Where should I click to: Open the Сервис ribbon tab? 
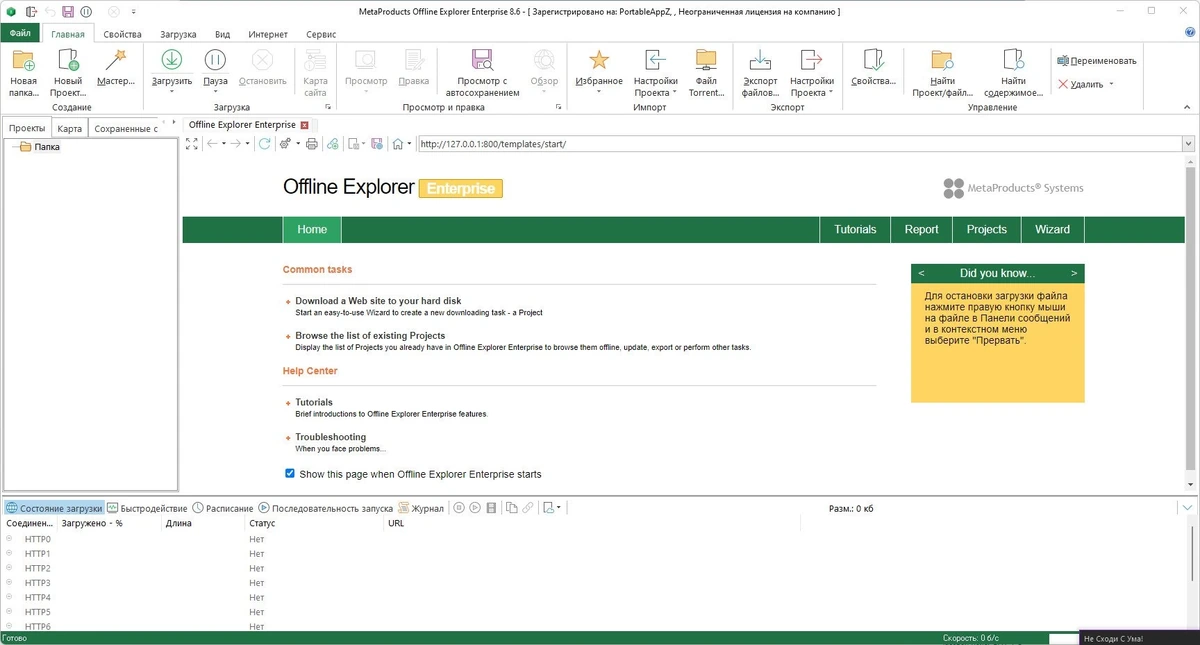[321, 34]
